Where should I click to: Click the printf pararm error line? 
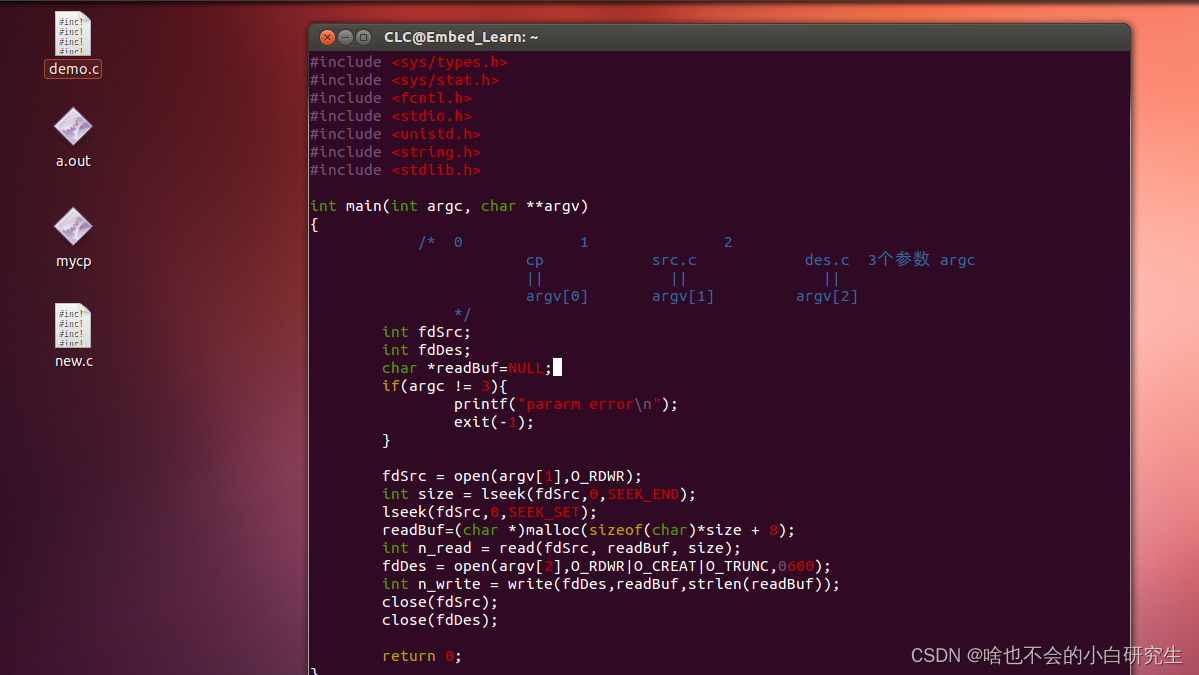tap(565, 403)
